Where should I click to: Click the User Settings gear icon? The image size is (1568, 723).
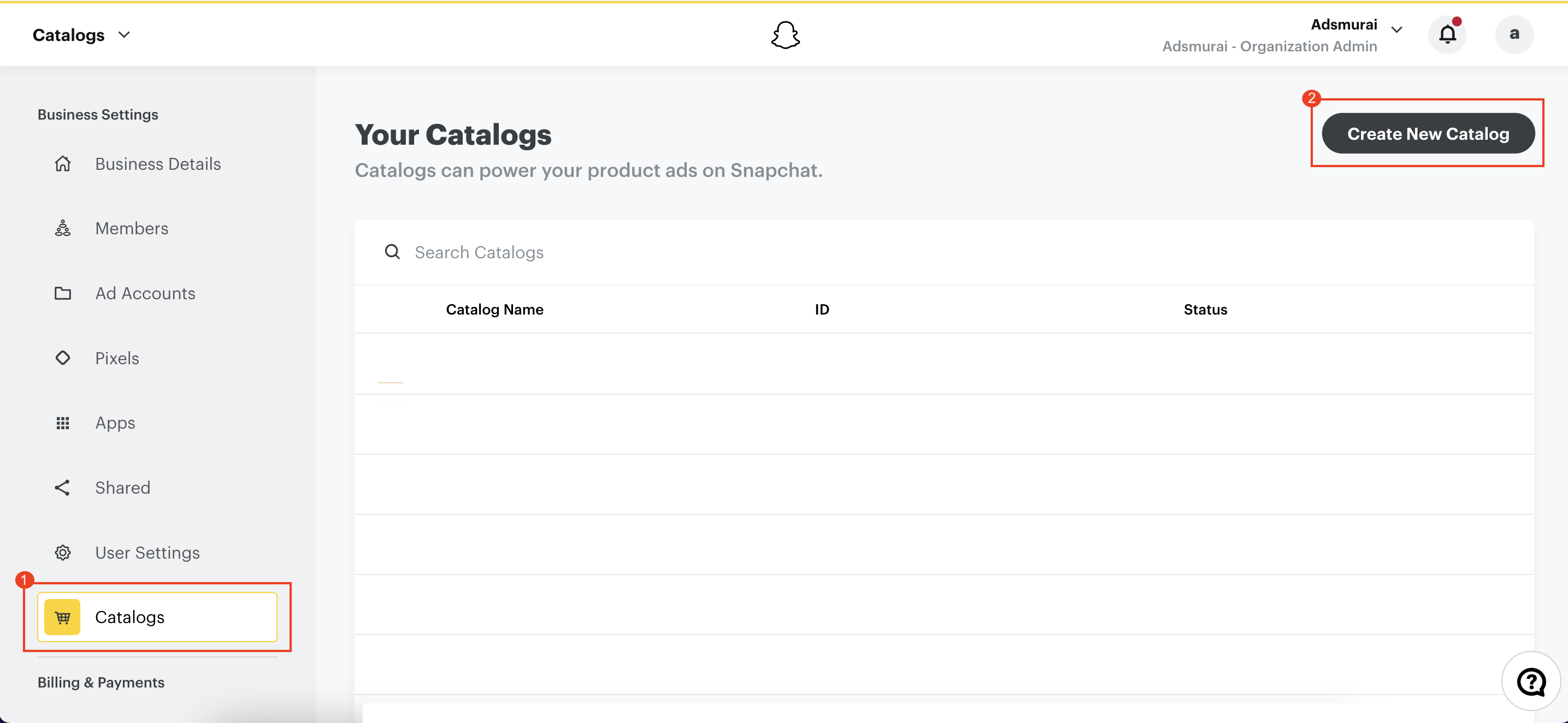(x=63, y=553)
